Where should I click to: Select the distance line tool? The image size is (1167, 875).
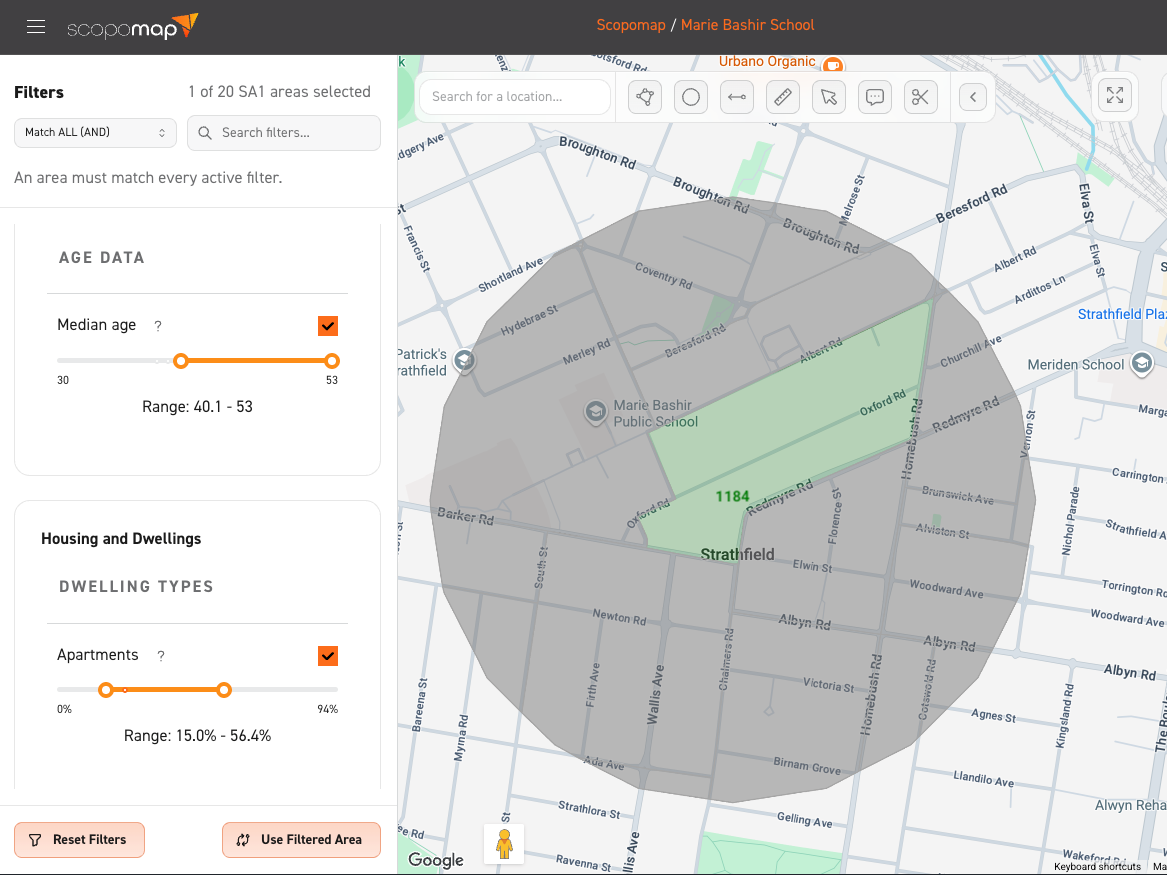tap(737, 97)
